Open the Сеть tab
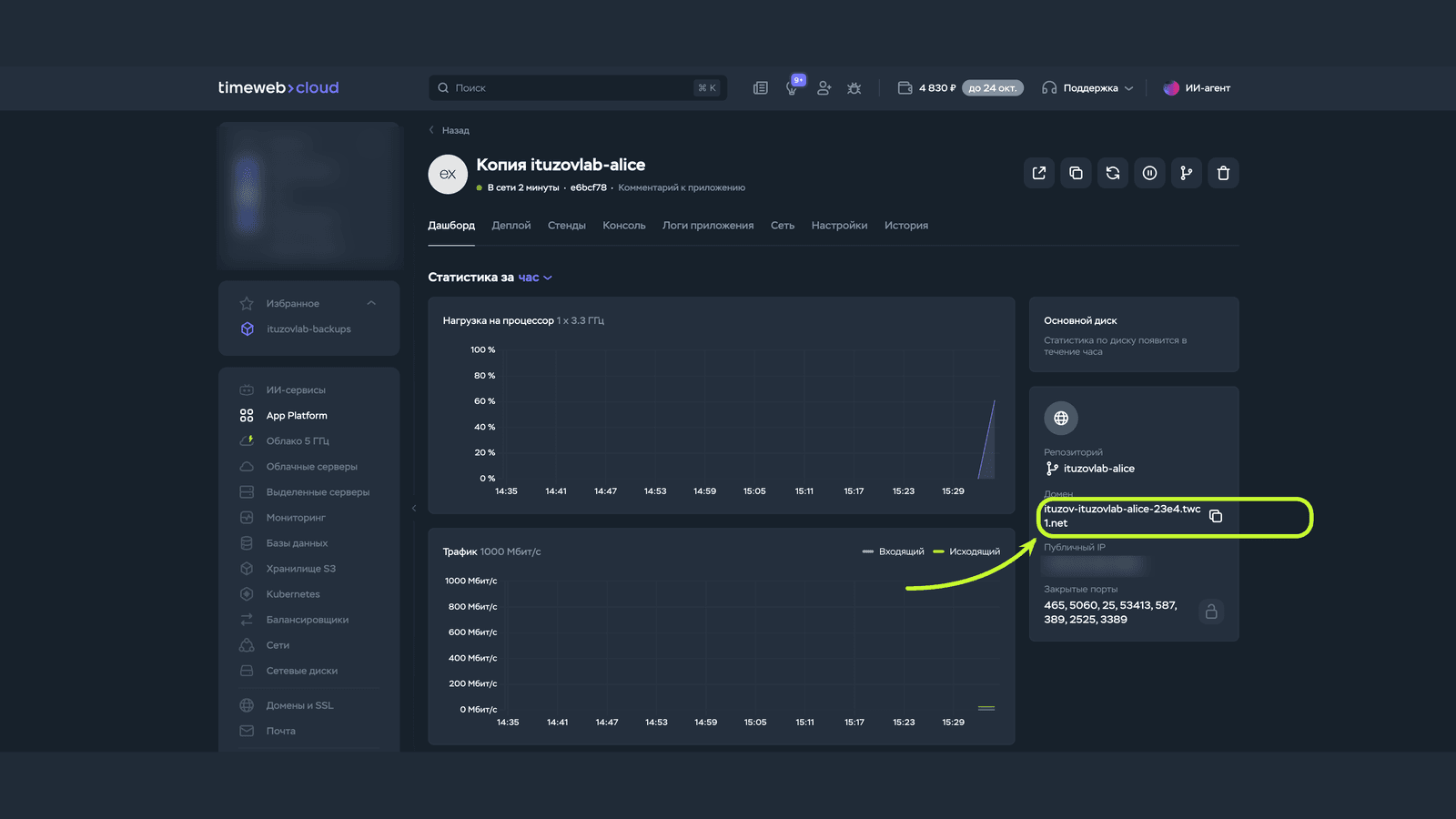Image resolution: width=1456 pixels, height=819 pixels. click(x=783, y=226)
